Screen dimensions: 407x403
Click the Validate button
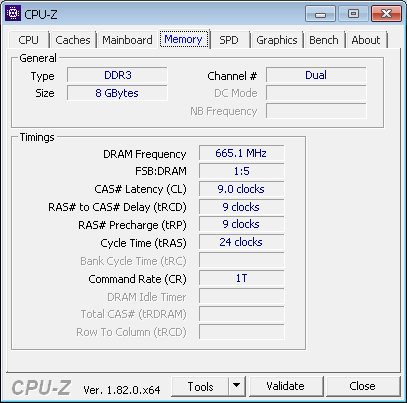tap(286, 386)
